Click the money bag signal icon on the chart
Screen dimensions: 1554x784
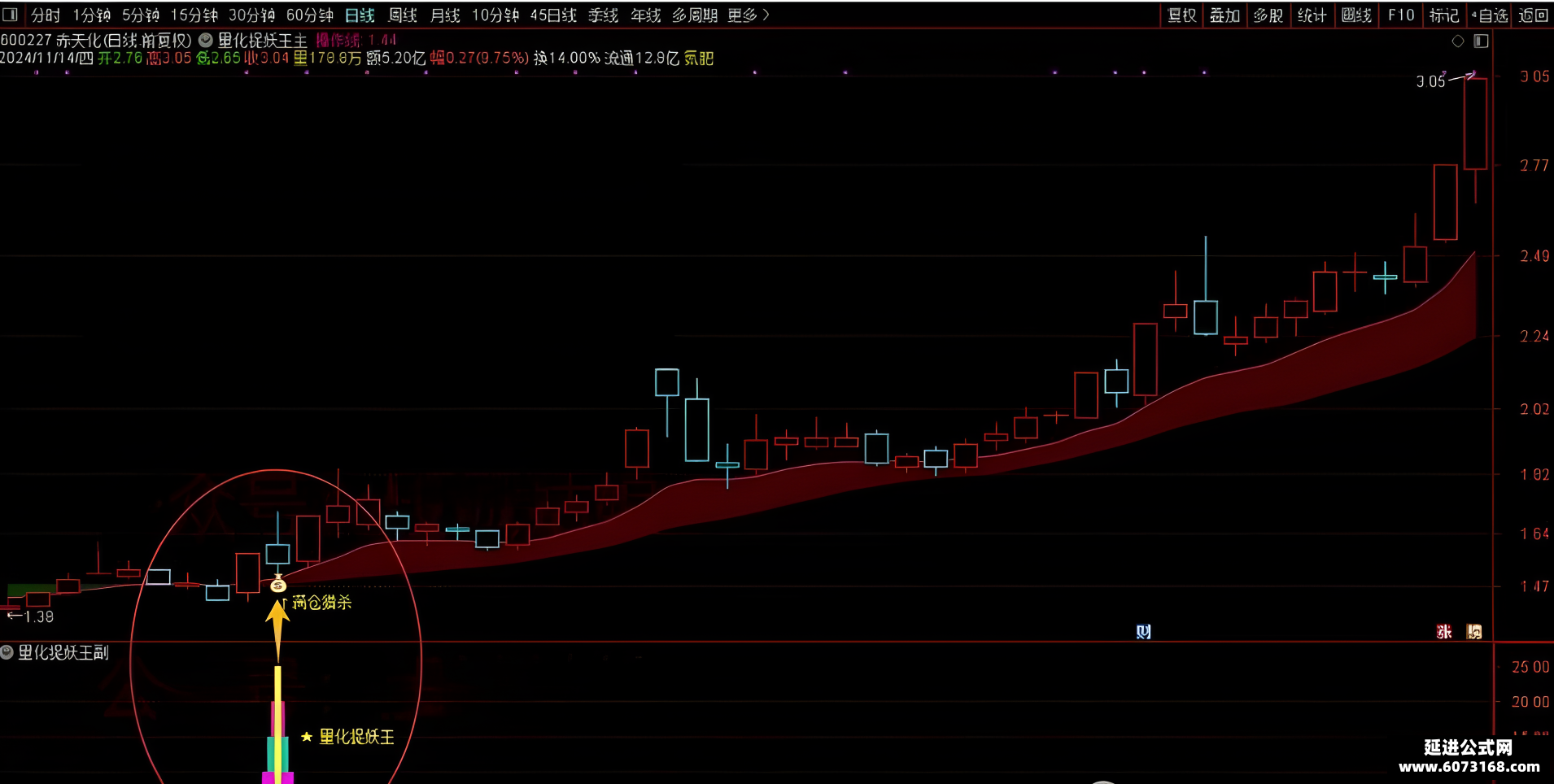pos(278,583)
